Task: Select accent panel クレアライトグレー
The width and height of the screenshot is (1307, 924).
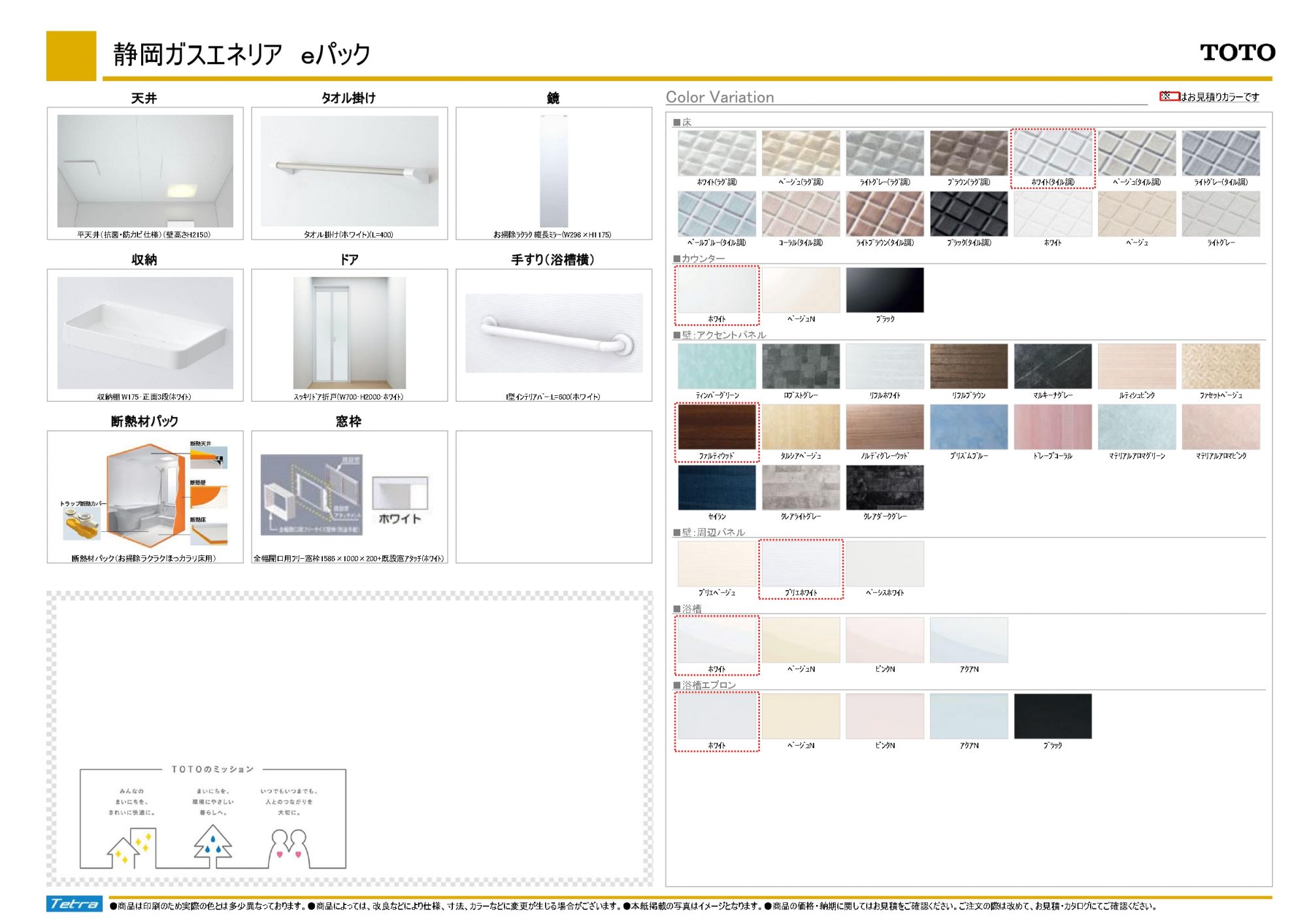Action: pyautogui.click(x=801, y=487)
